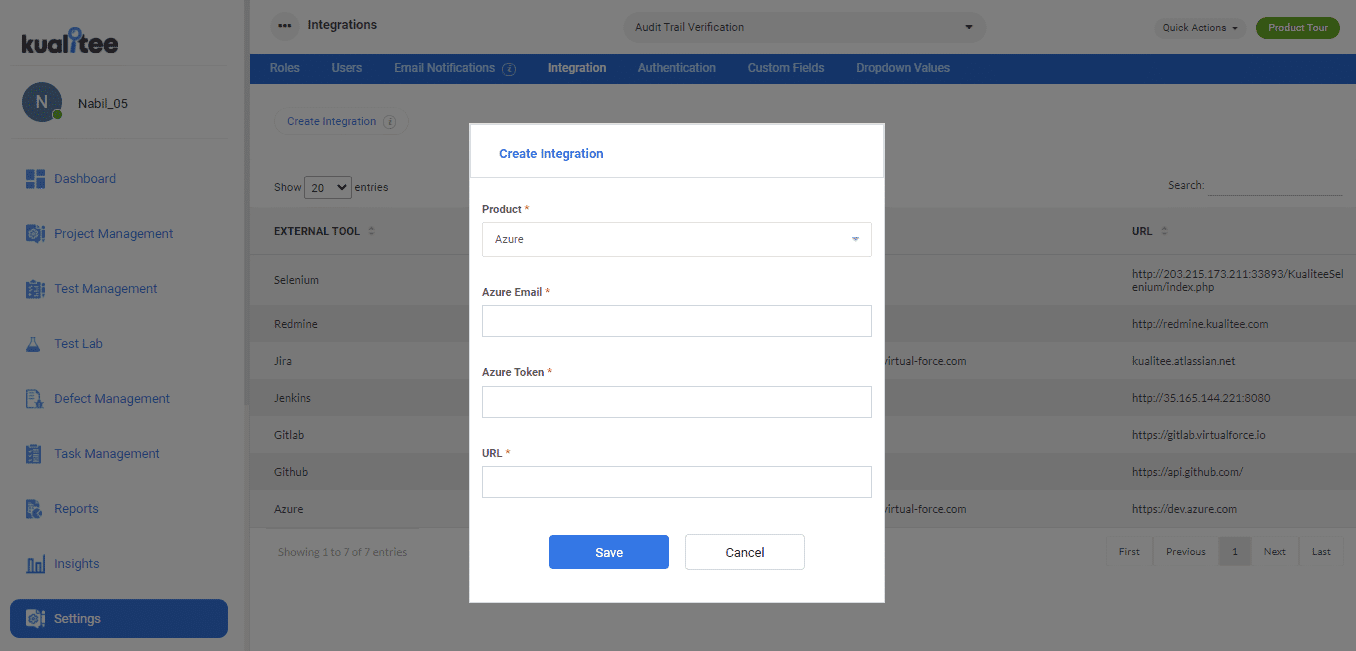Viewport: 1356px width, 651px height.
Task: Focus the Azure Email input field
Action: pos(677,321)
